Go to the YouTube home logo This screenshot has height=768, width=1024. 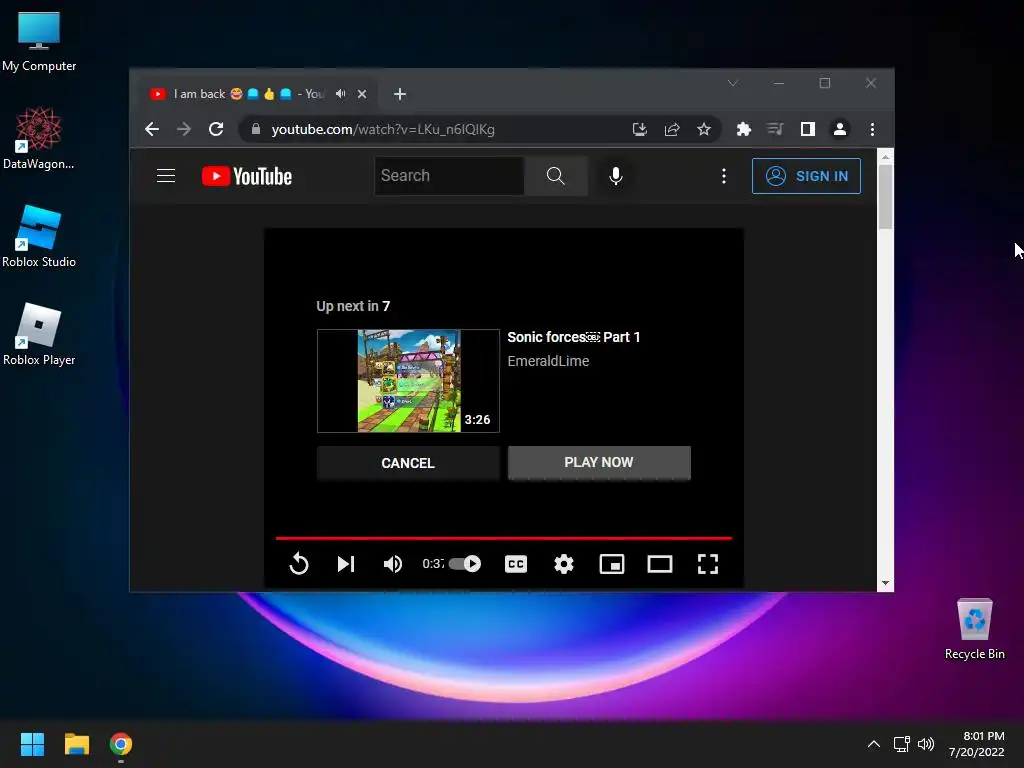247,176
